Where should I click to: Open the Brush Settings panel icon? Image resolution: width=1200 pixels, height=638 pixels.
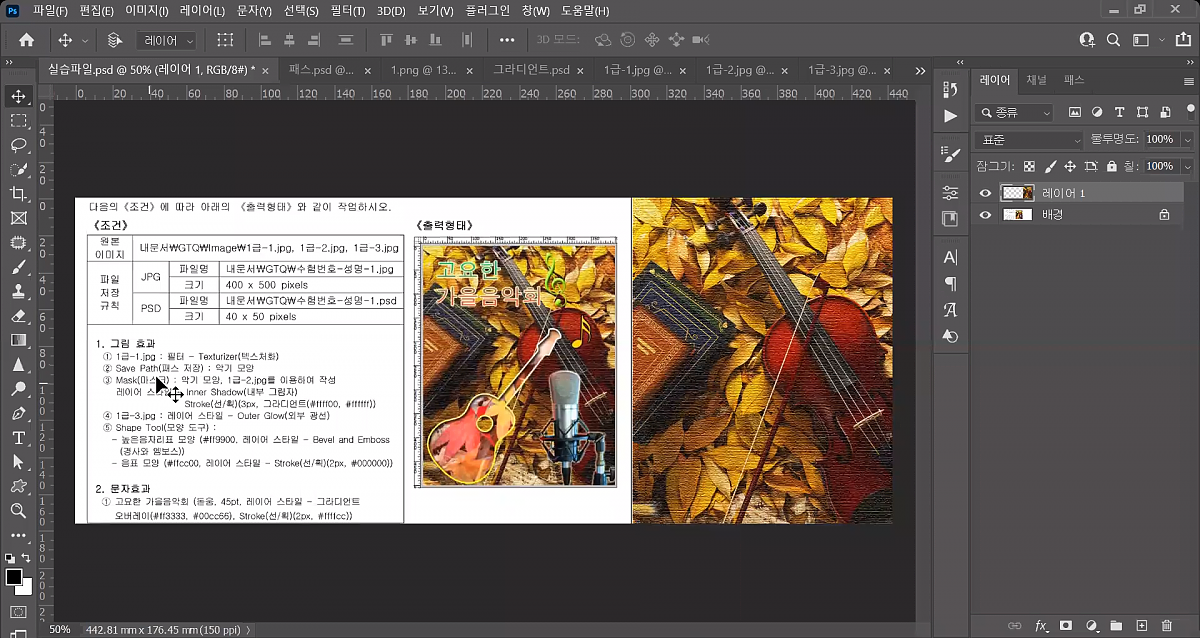coord(950,155)
